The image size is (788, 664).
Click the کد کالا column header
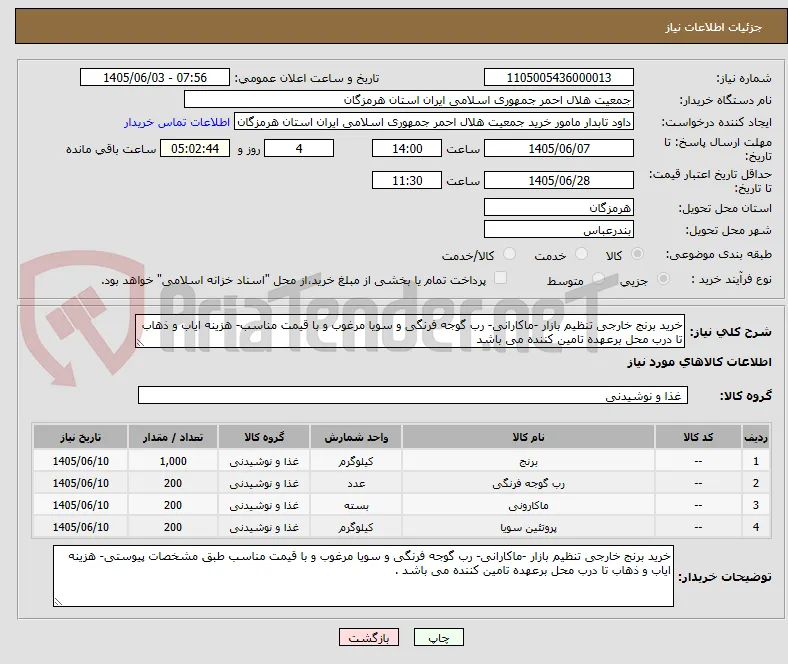pyautogui.click(x=698, y=437)
